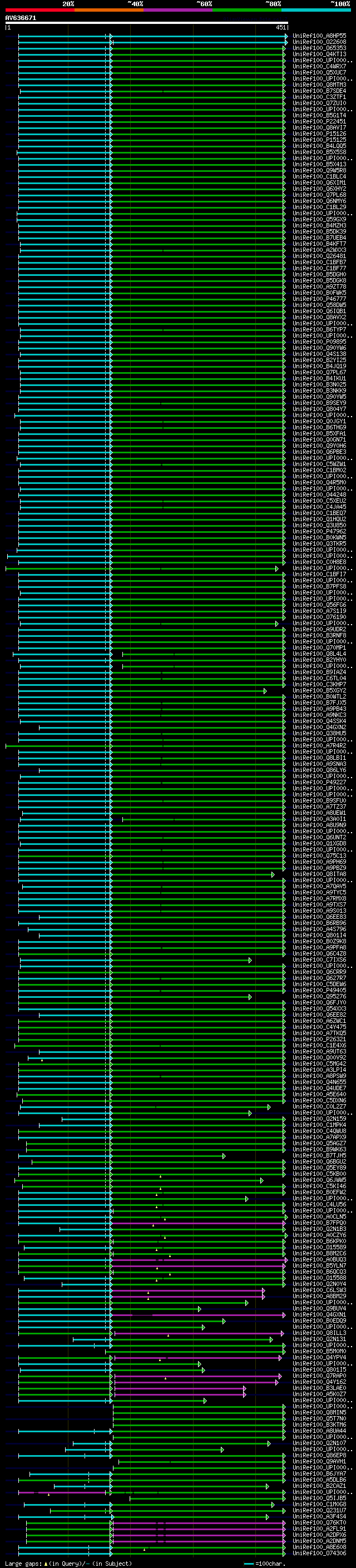Select hit UniRef100_C1BL29
Viewport: 356px width, 1568px height.
[x=319, y=207]
